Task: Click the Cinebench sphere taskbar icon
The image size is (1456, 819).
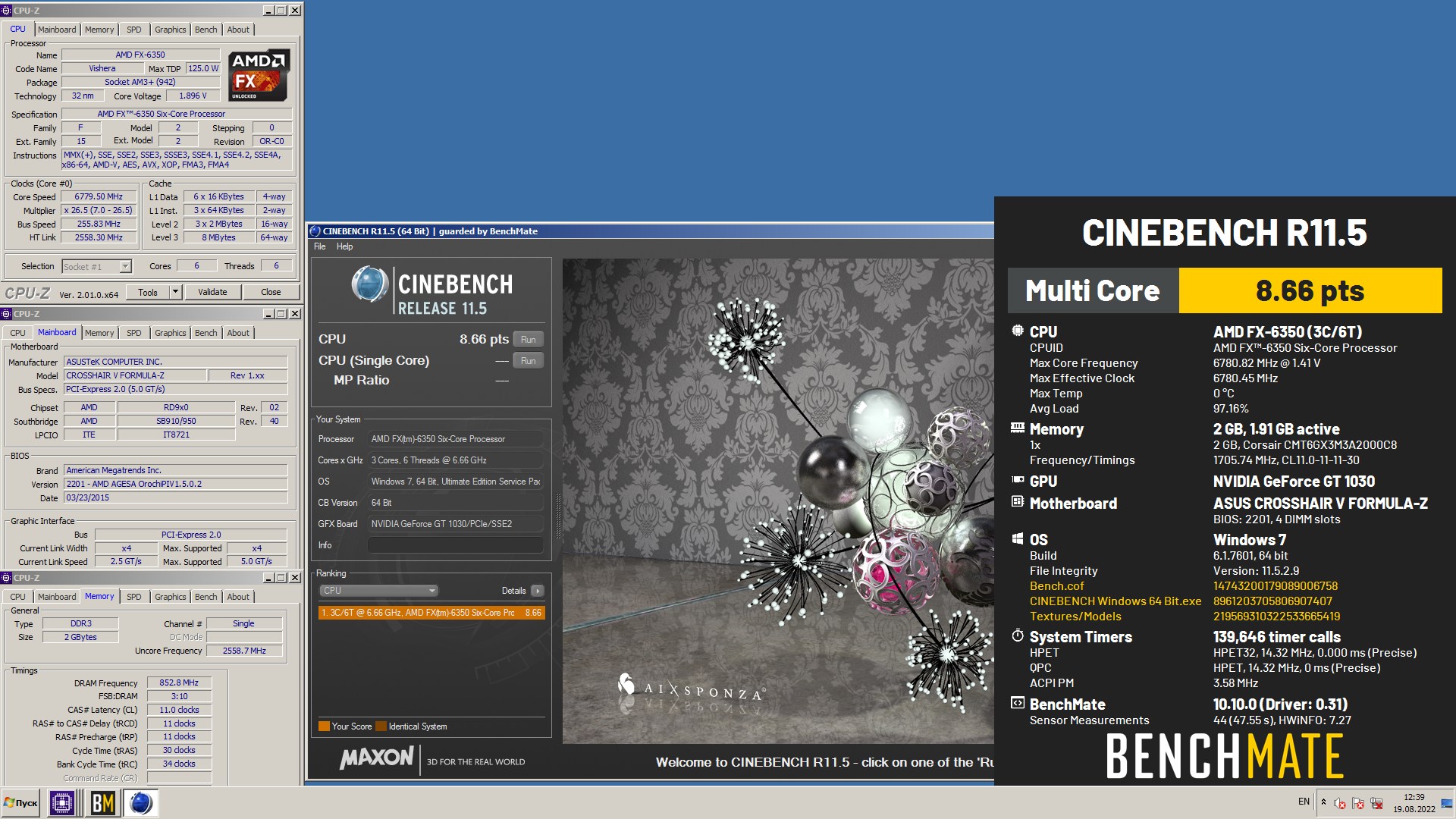Action: click(x=140, y=802)
